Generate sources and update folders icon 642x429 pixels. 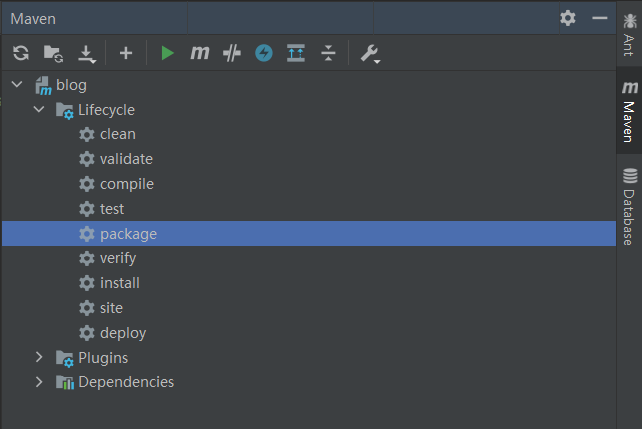point(53,53)
